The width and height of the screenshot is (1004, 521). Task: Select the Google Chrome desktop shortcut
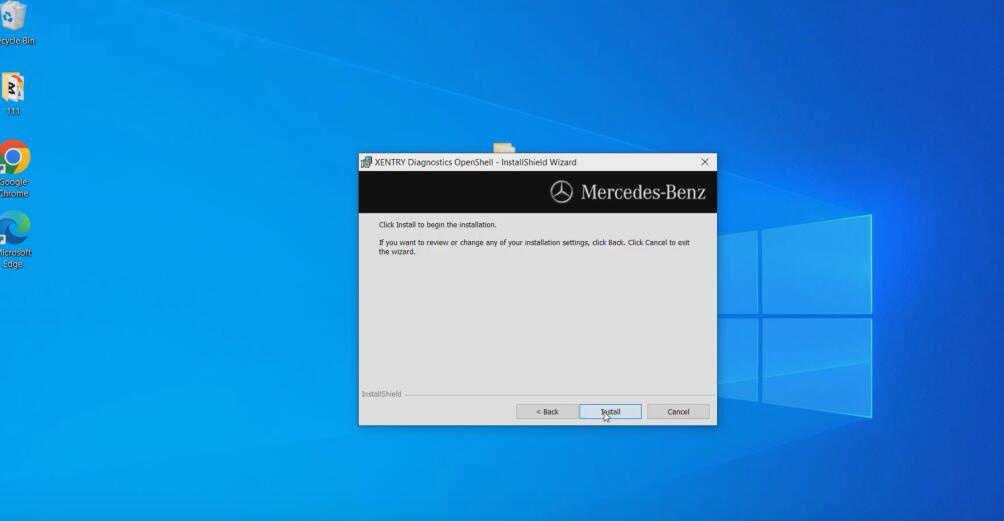(15, 169)
